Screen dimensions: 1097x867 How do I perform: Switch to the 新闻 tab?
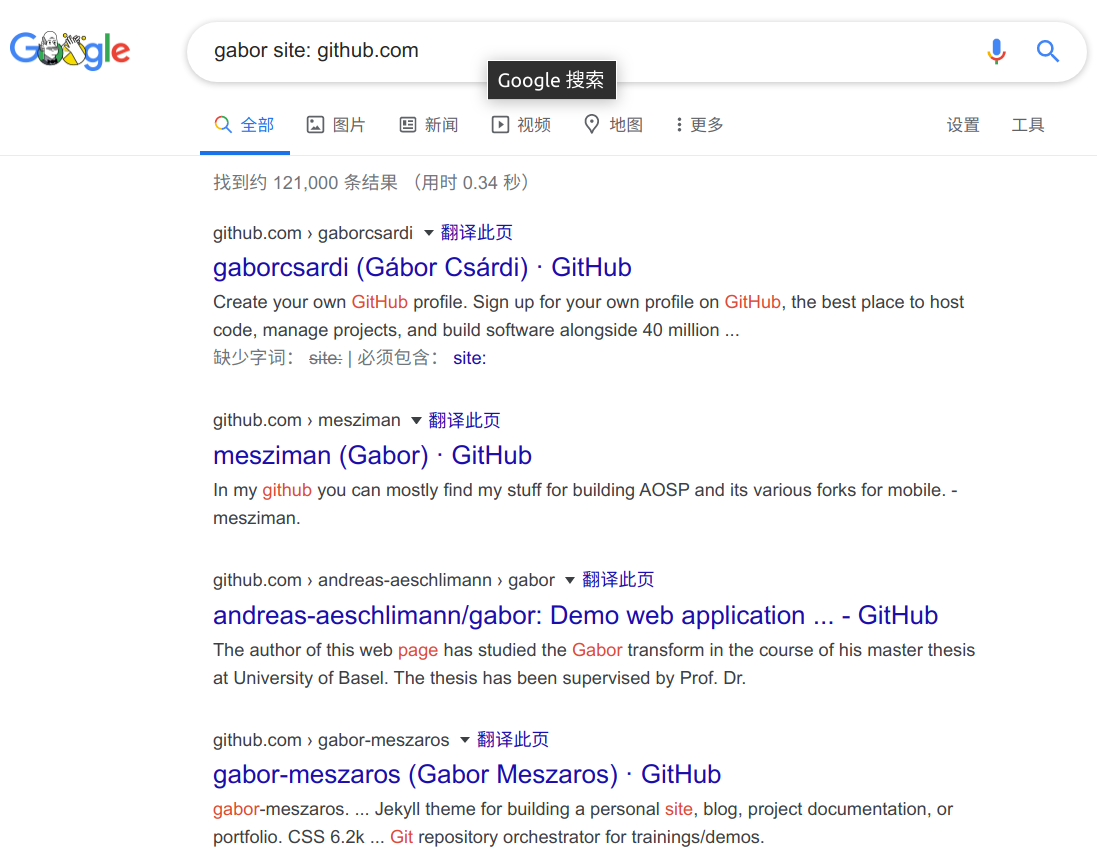click(x=429, y=125)
